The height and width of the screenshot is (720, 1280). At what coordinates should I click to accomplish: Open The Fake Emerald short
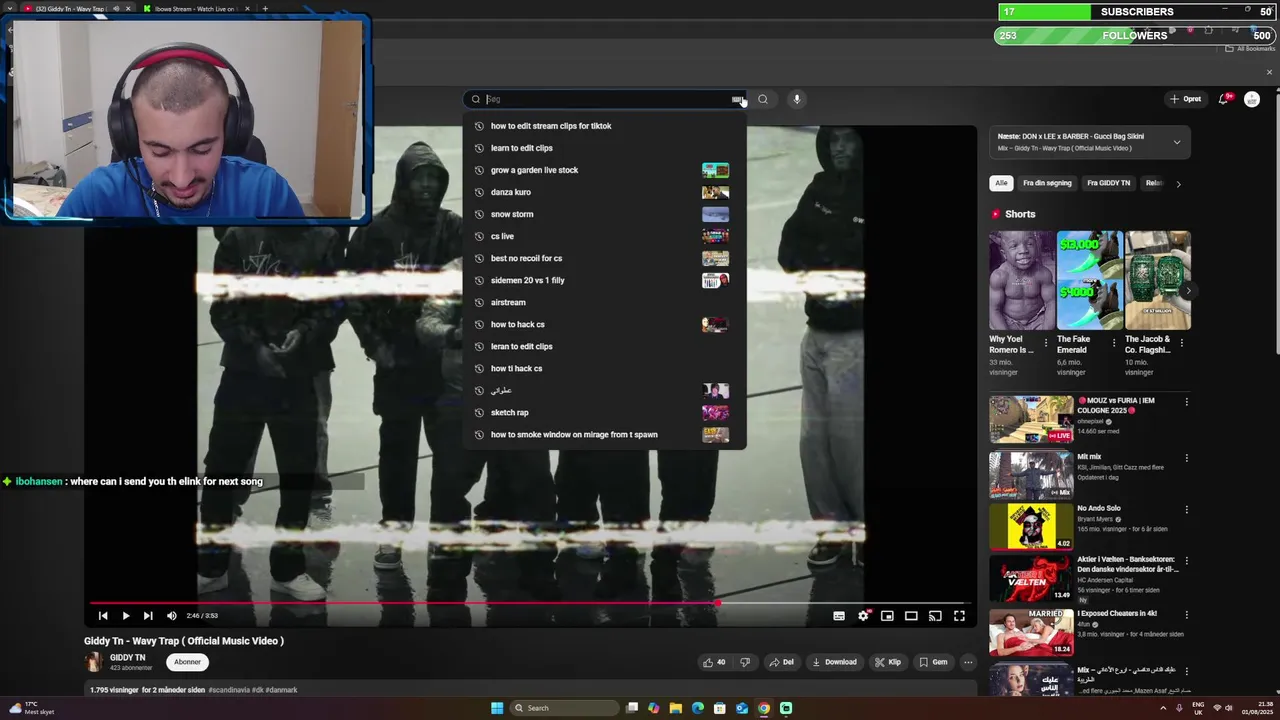(1090, 280)
